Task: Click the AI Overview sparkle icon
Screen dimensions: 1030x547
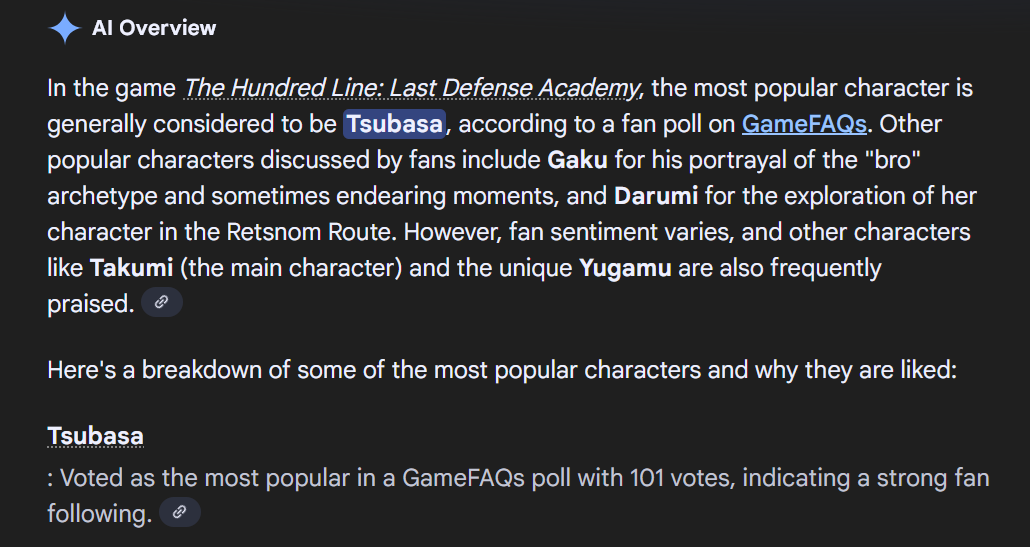Action: (64, 28)
